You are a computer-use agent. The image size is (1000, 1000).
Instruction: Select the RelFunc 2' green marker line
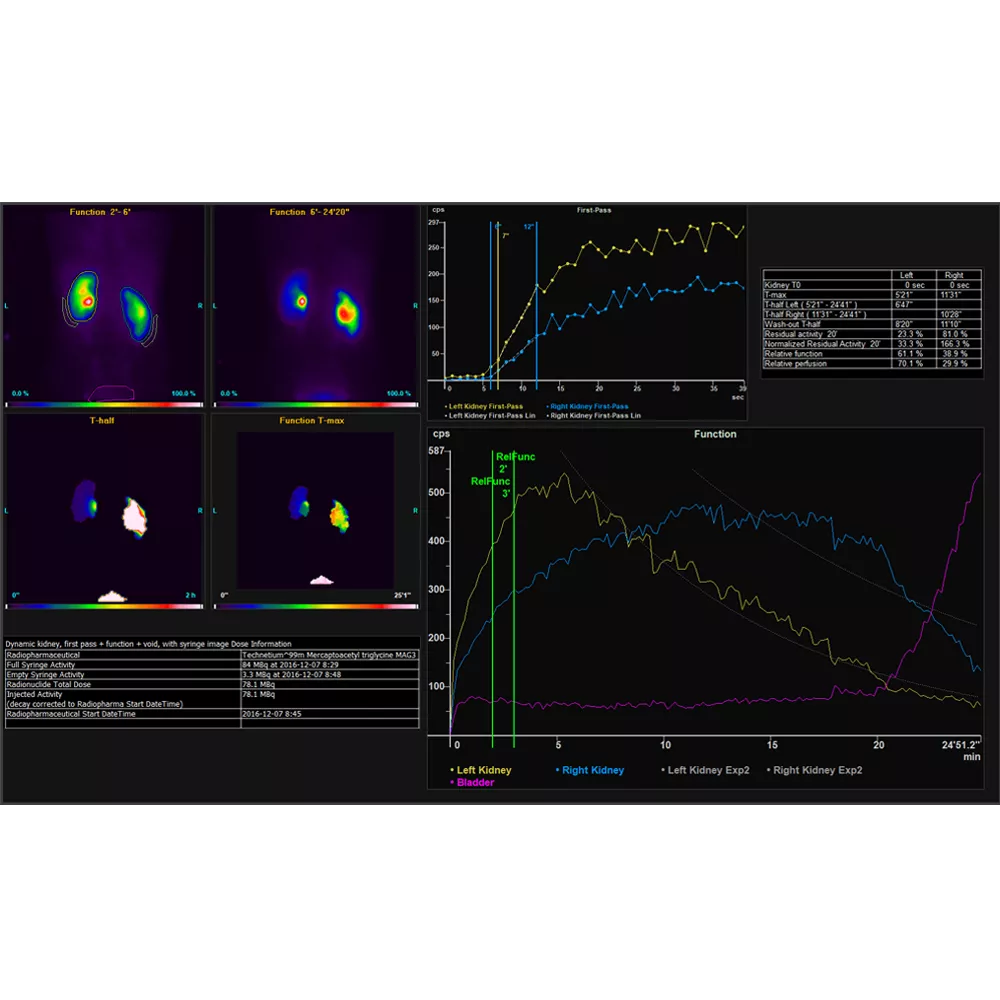pyautogui.click(x=492, y=599)
